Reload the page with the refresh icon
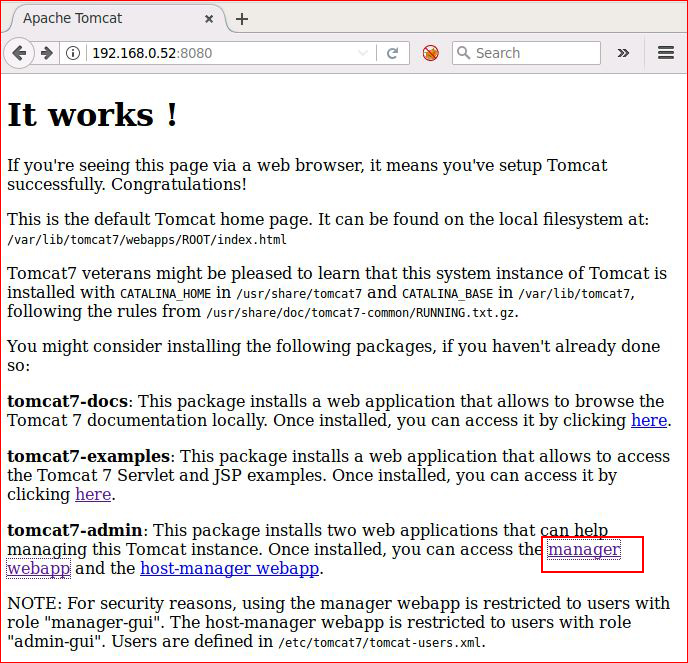Screen dimensions: 688x663 (392, 53)
